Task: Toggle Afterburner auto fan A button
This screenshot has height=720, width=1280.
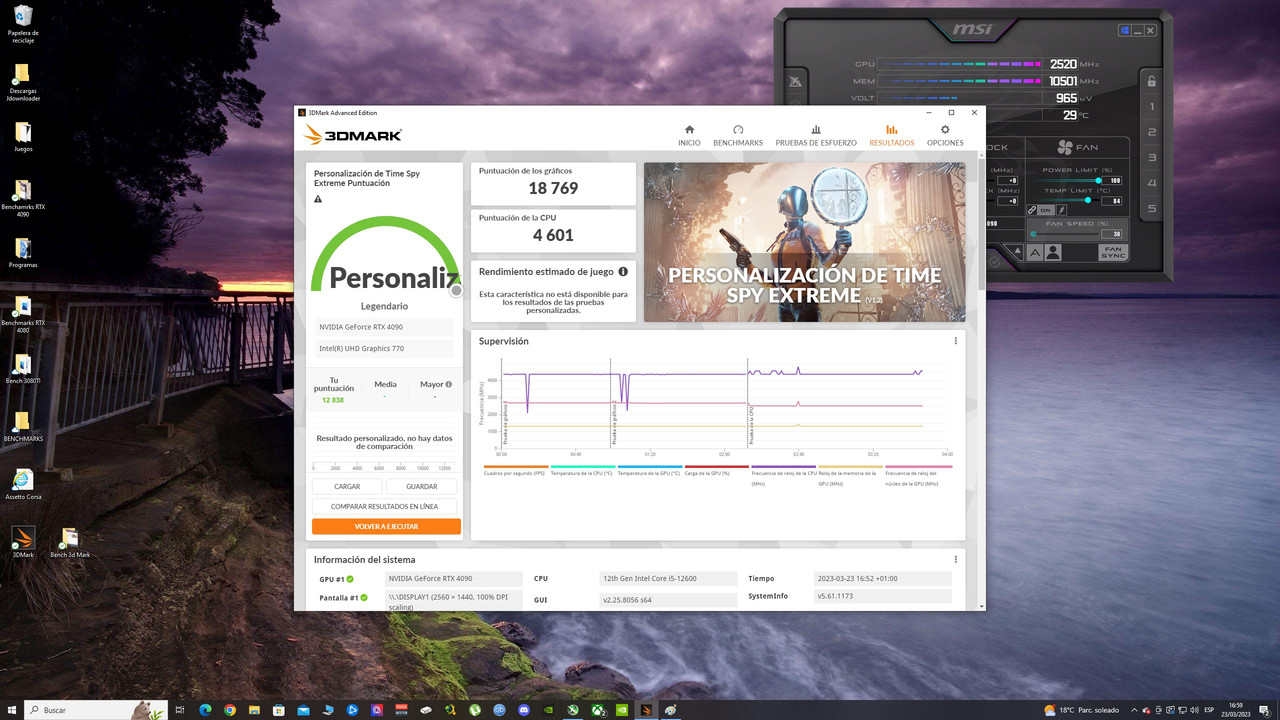Action: (x=1035, y=253)
